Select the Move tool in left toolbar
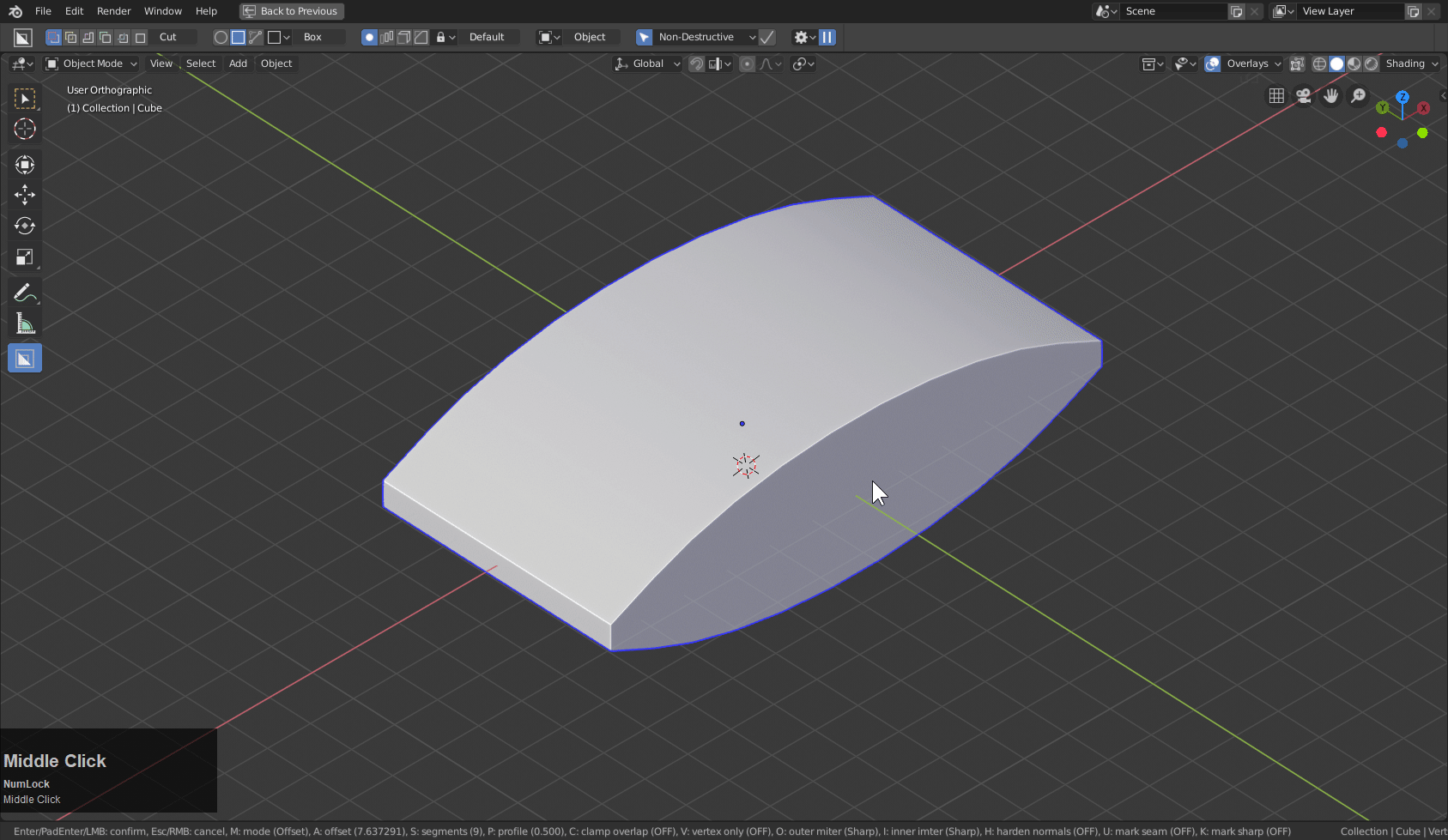 coord(24,195)
